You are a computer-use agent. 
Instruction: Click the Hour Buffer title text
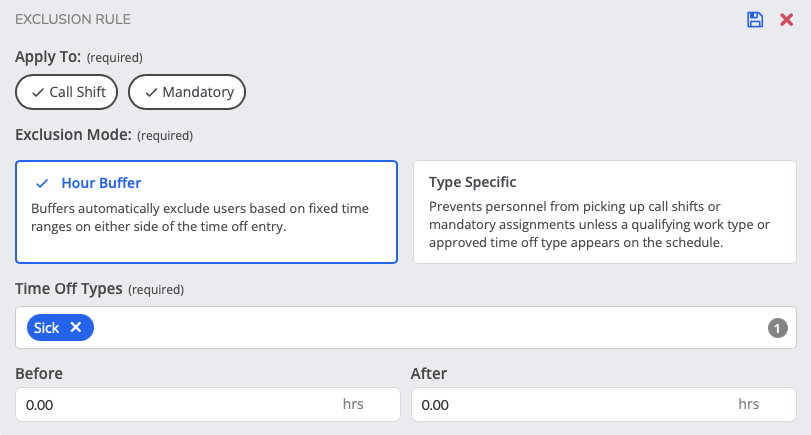tap(101, 183)
